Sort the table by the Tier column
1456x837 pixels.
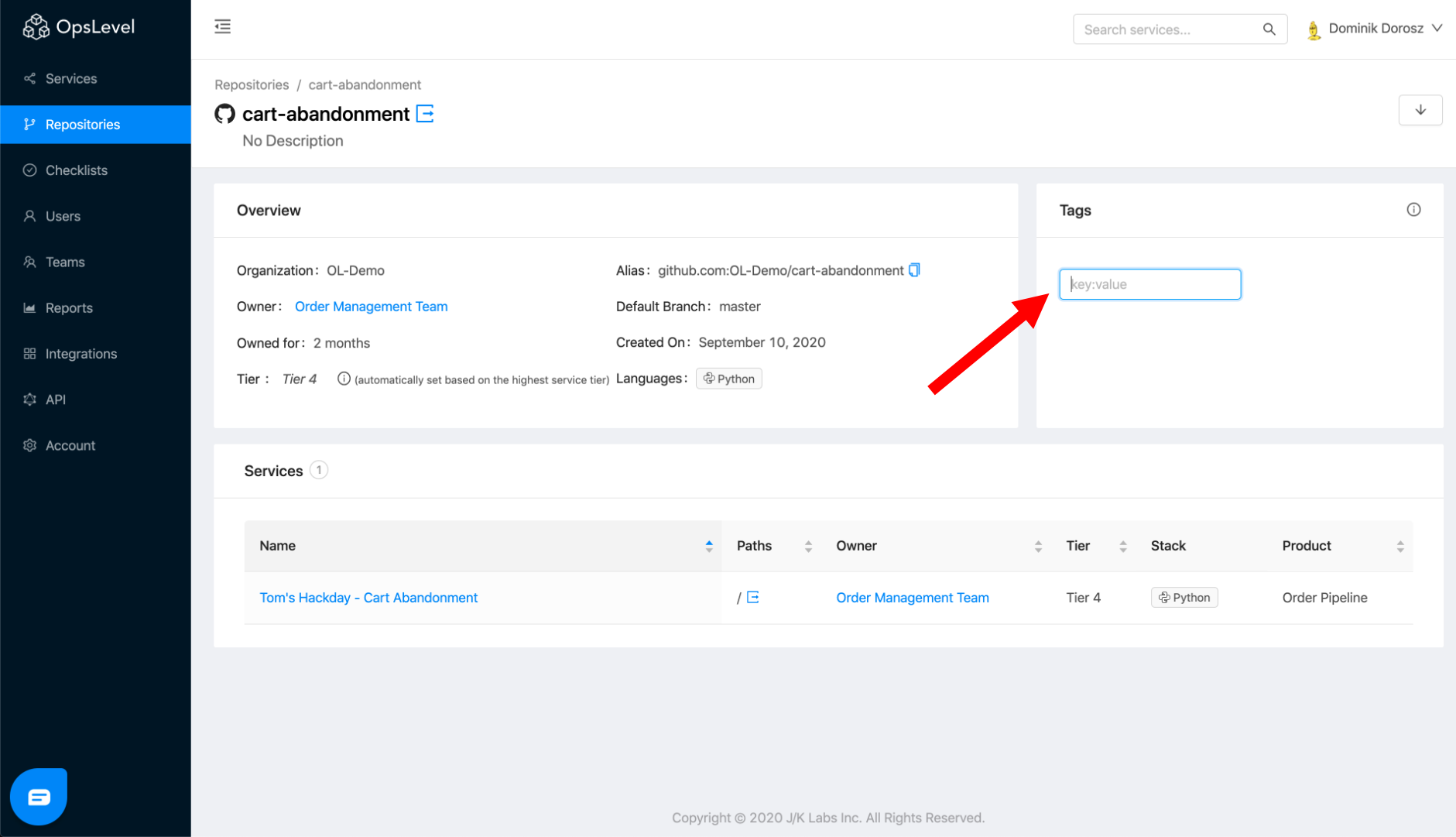click(x=1093, y=546)
